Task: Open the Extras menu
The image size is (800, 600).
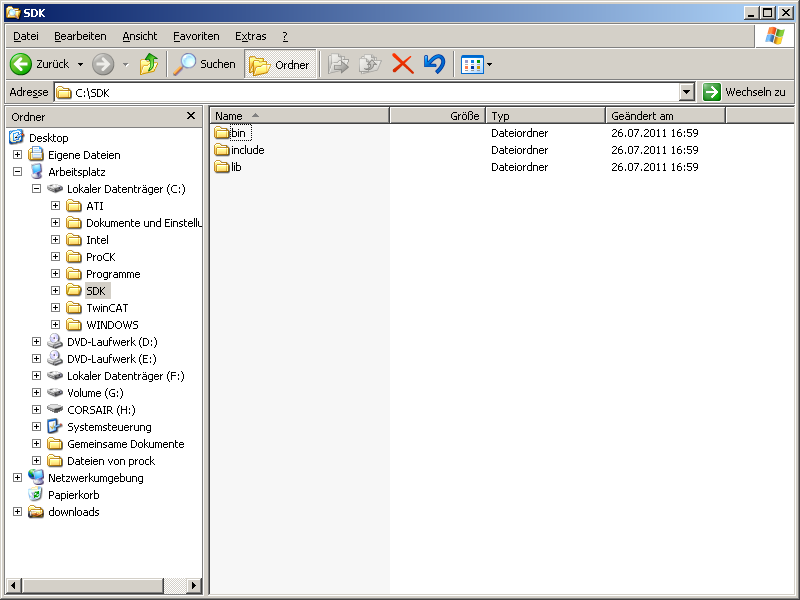Action: (251, 36)
